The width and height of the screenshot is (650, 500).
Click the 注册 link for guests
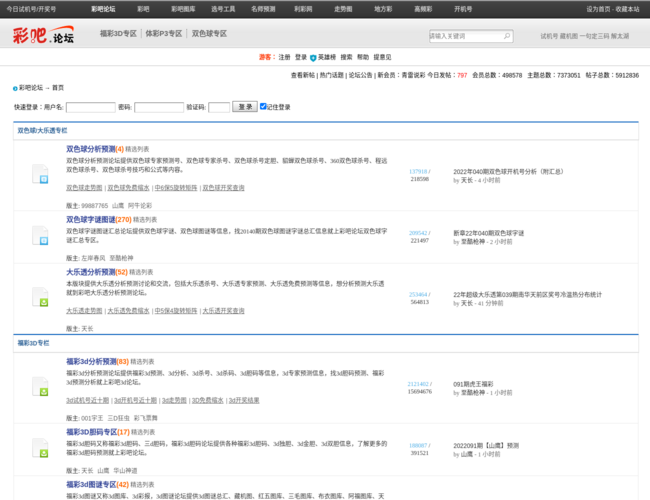(x=285, y=58)
